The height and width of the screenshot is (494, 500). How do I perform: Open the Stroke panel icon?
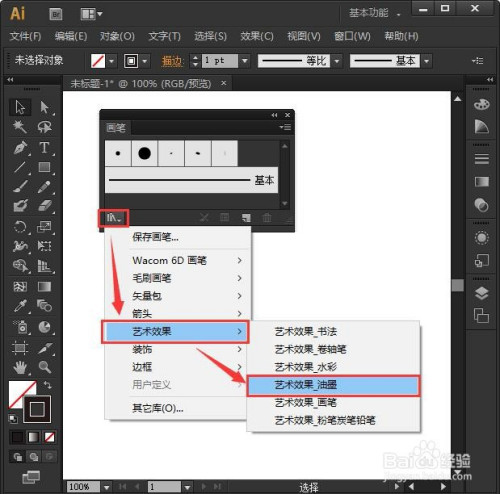[481, 159]
